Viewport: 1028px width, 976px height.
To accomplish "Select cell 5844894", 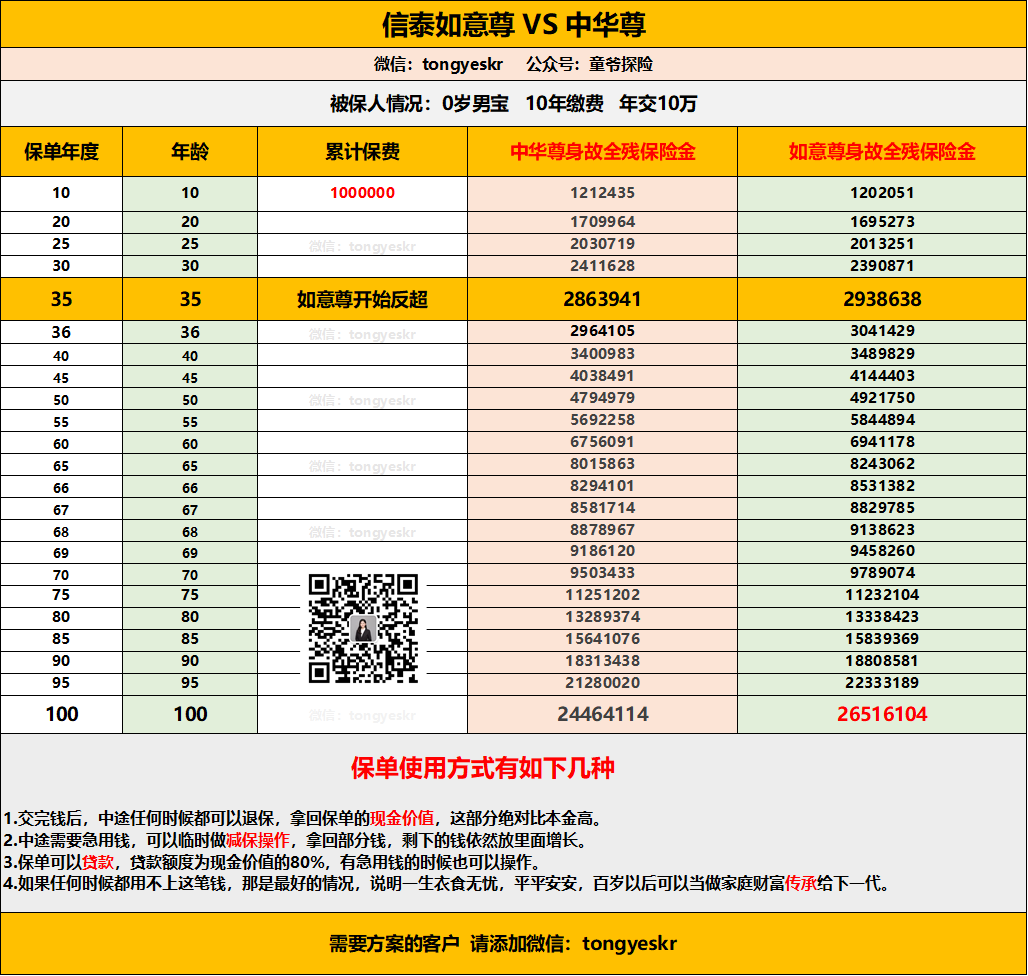I will [x=882, y=420].
